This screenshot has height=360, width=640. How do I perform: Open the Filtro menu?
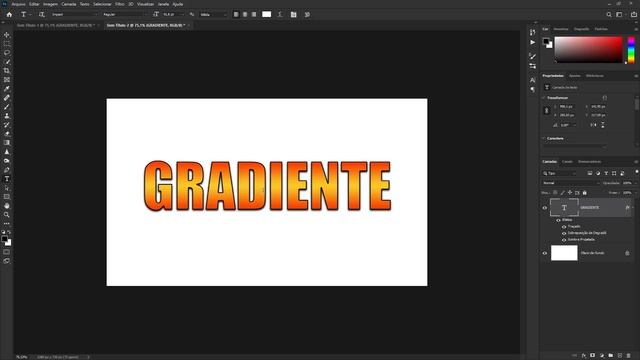(120, 4)
